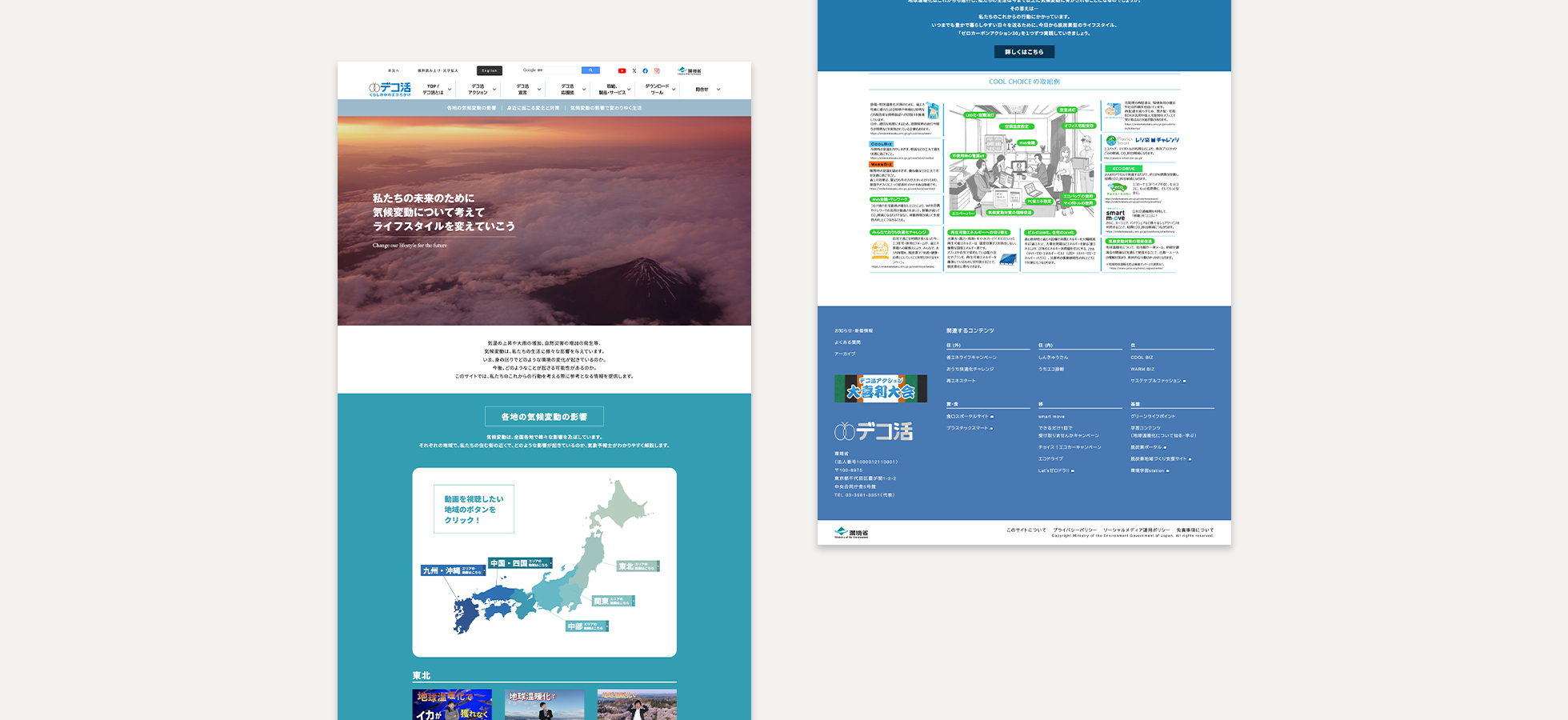This screenshot has width=1568, height=720.
Task: Select the 中部 area button on map
Action: coord(587,626)
